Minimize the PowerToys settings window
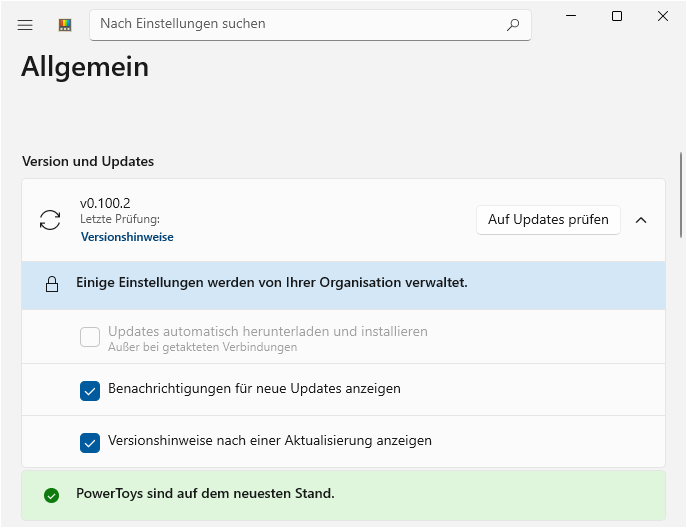687x528 pixels. (571, 16)
